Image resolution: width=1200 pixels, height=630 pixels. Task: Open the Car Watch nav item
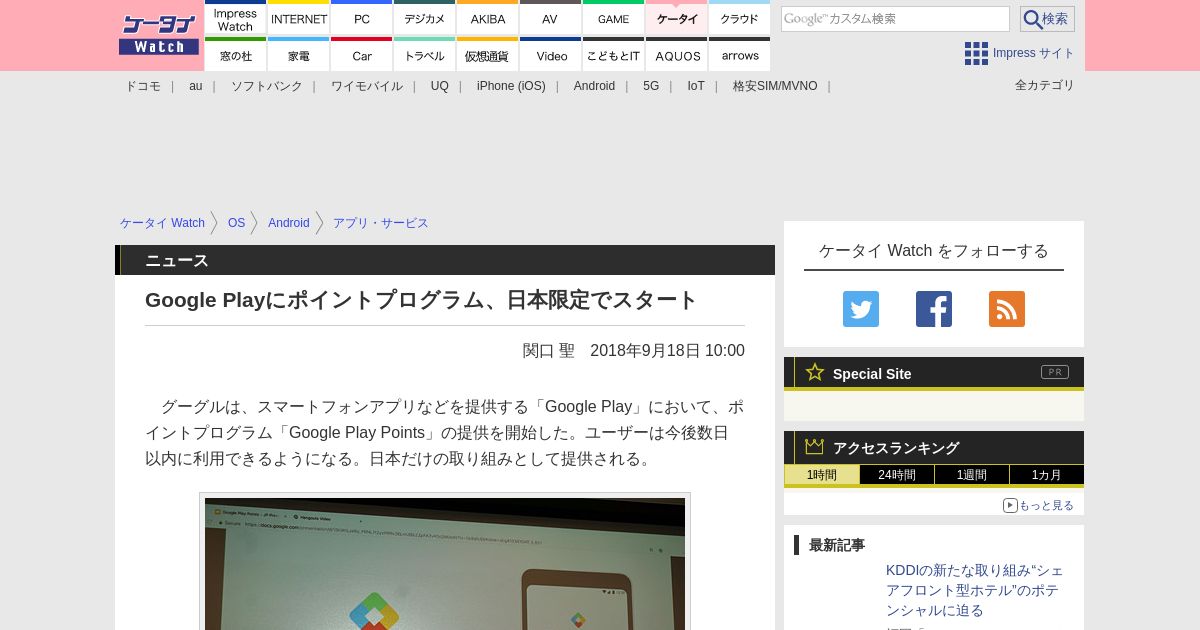pos(362,54)
